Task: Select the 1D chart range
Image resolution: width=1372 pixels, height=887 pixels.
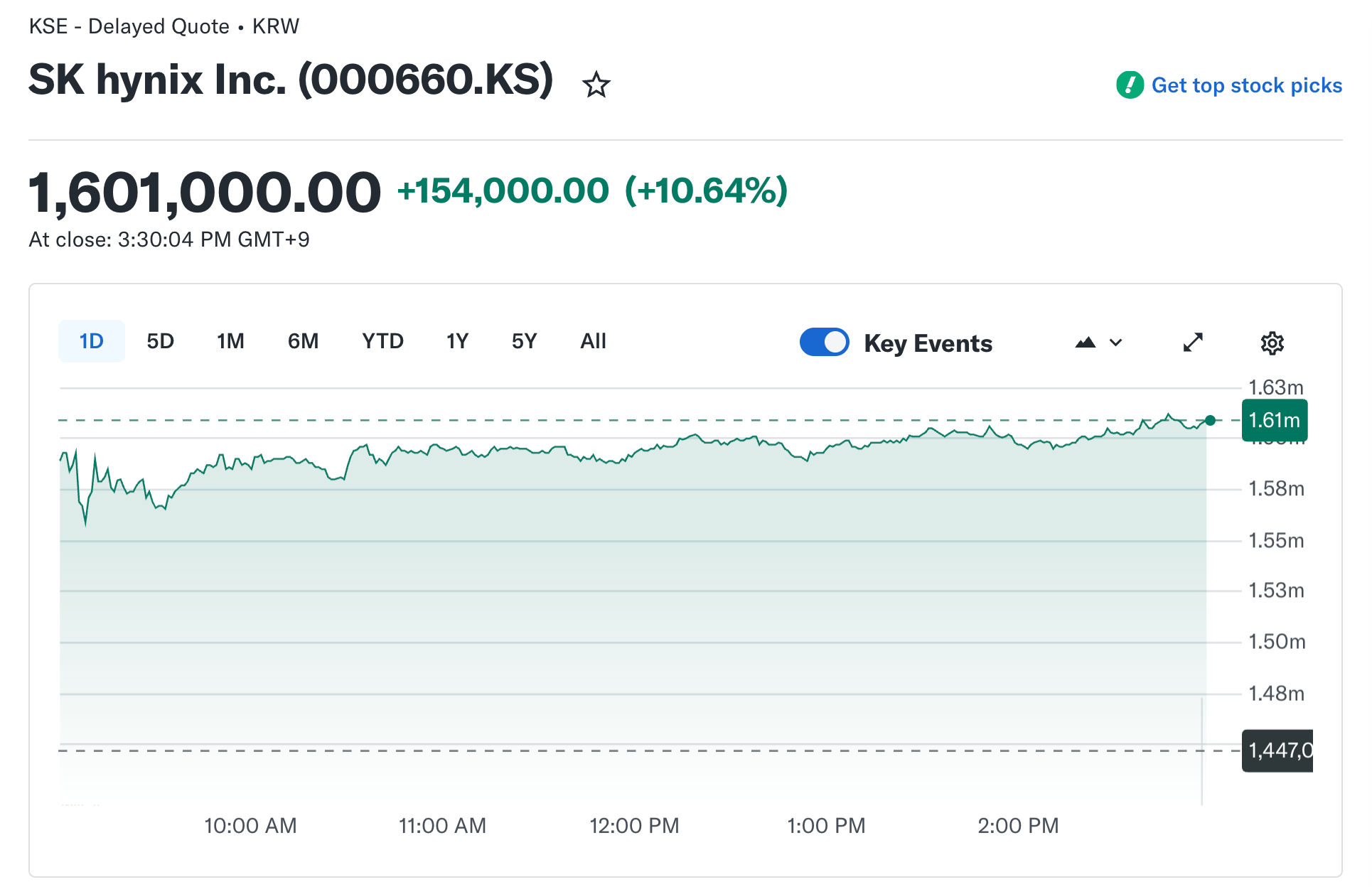Action: (x=91, y=341)
